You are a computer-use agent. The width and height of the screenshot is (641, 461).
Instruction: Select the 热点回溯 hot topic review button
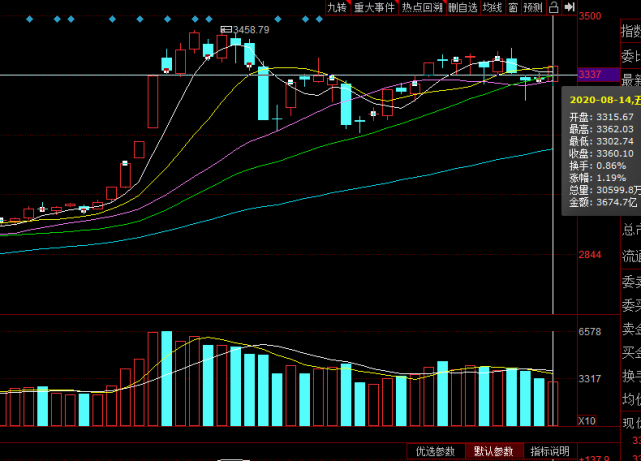pyautogui.click(x=422, y=7)
